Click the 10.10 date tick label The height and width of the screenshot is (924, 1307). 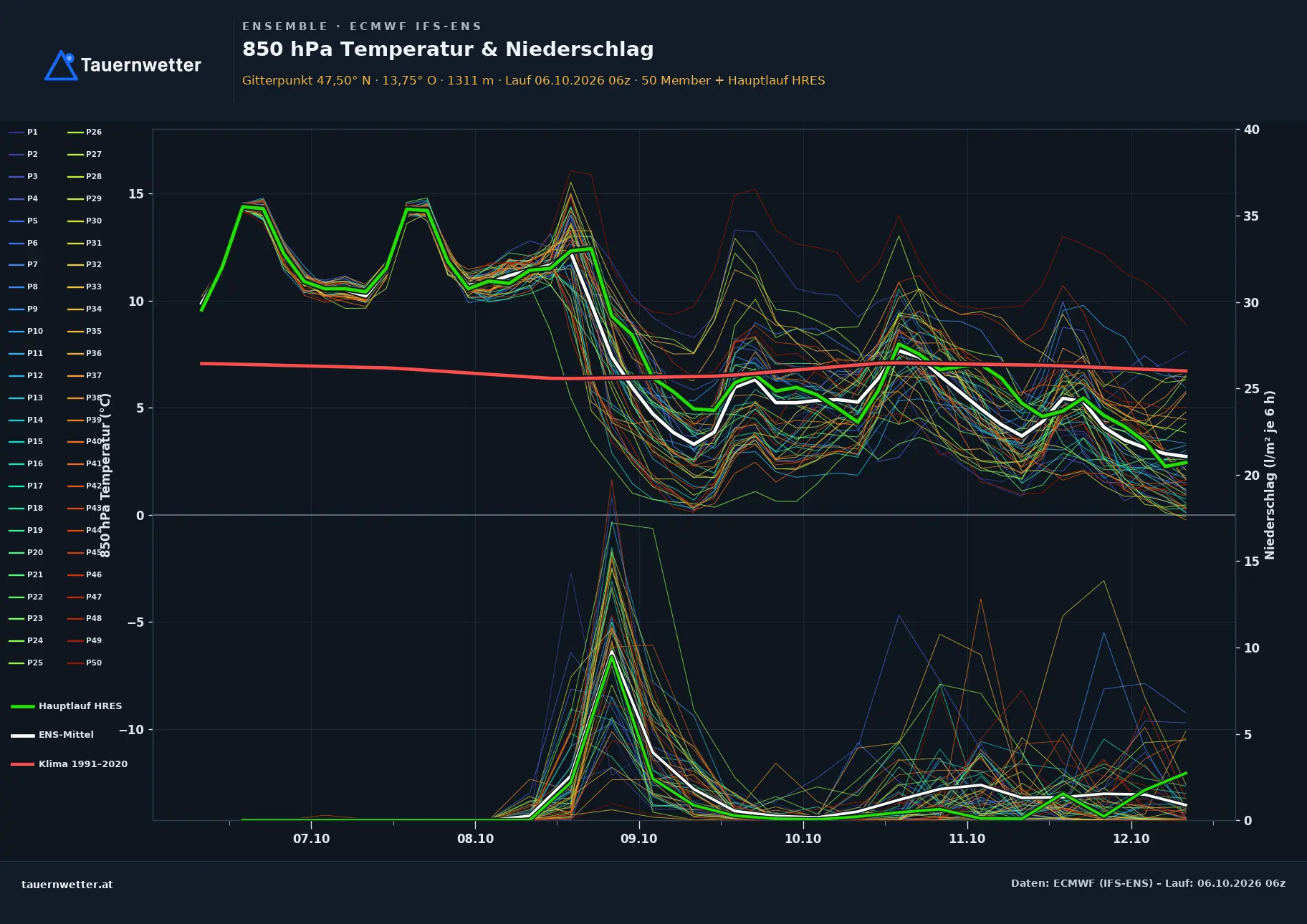point(803,839)
